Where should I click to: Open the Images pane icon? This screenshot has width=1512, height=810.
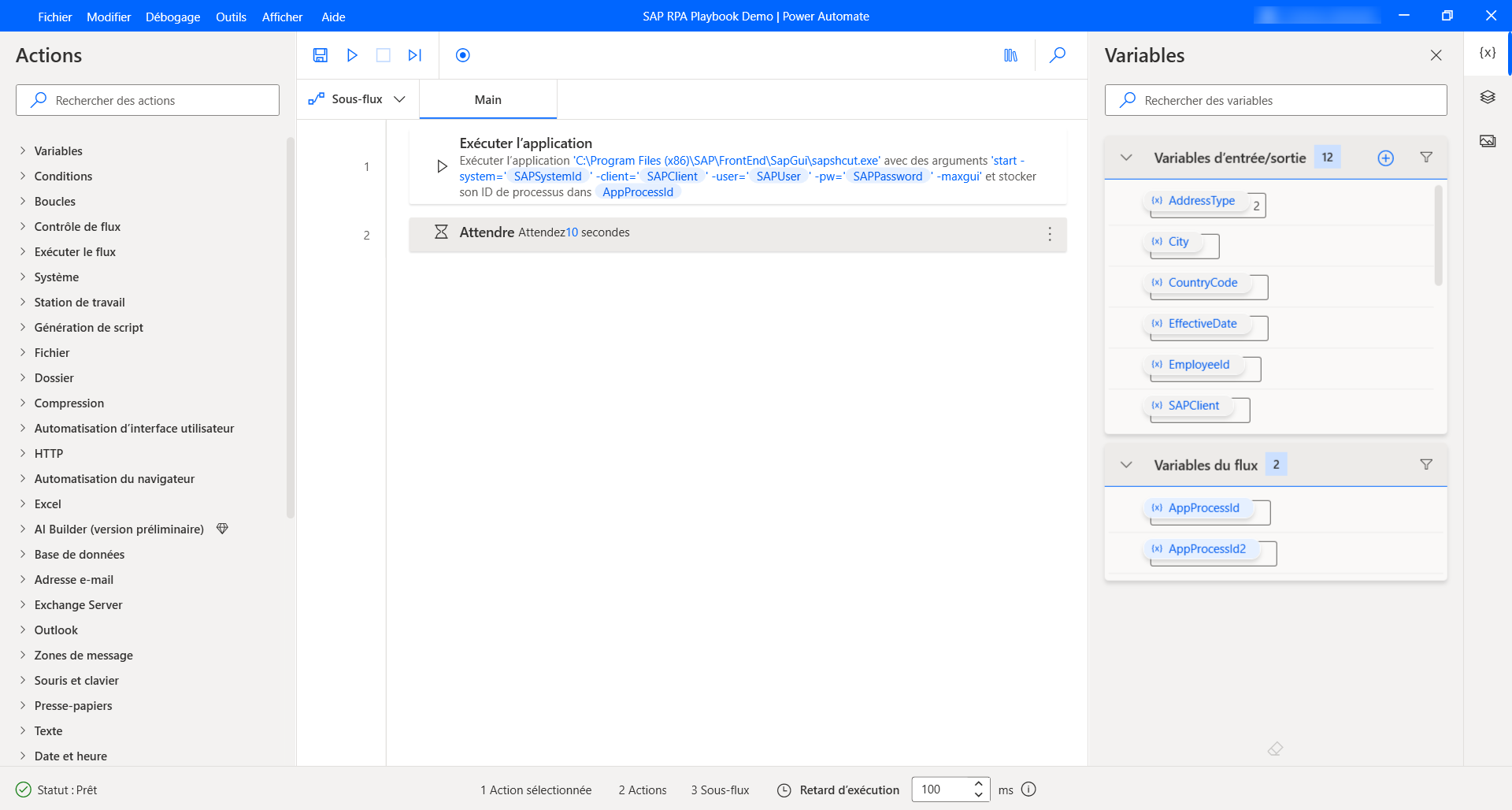click(x=1488, y=141)
